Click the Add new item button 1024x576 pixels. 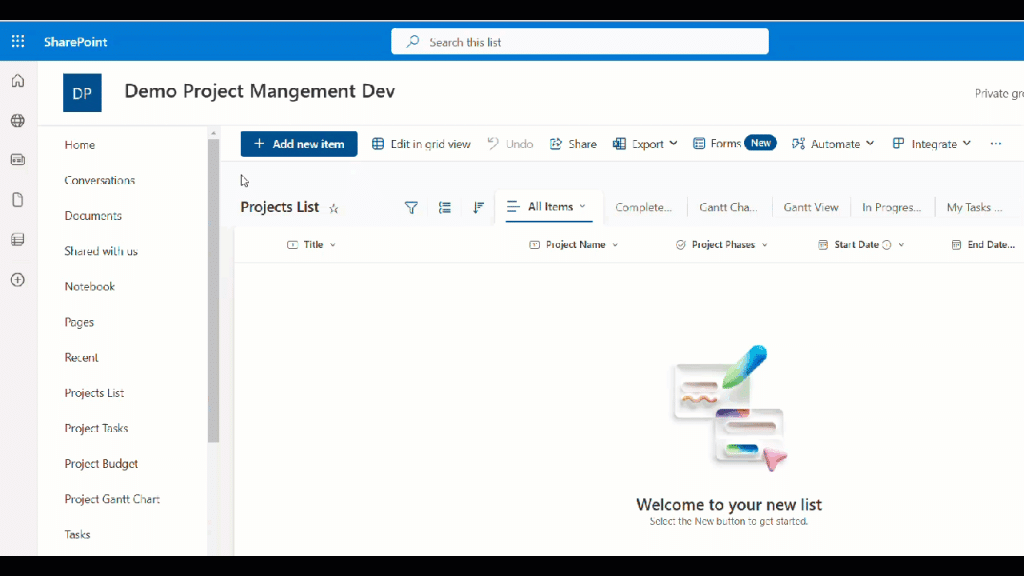point(298,144)
